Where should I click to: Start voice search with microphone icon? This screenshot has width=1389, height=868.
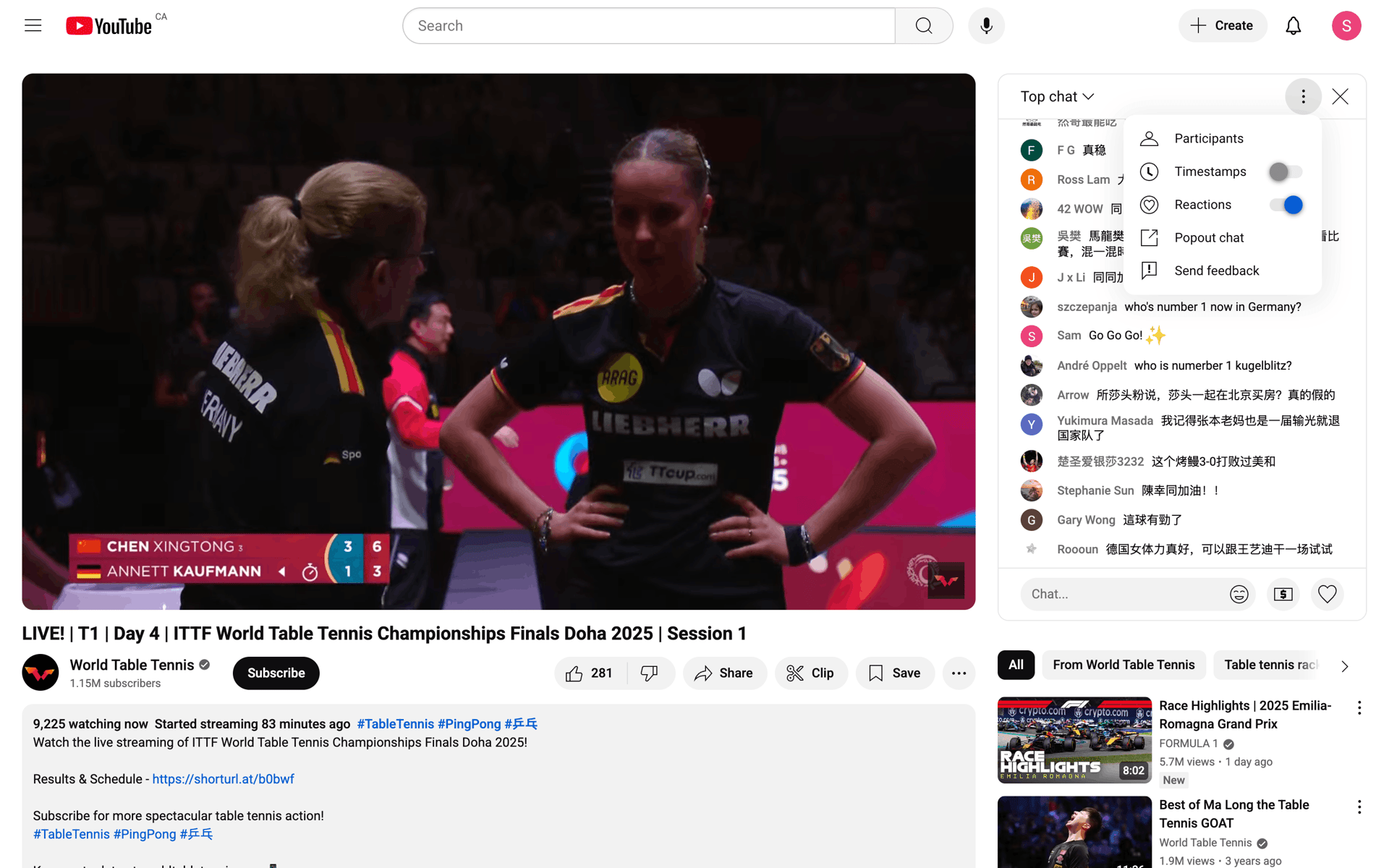(x=986, y=26)
